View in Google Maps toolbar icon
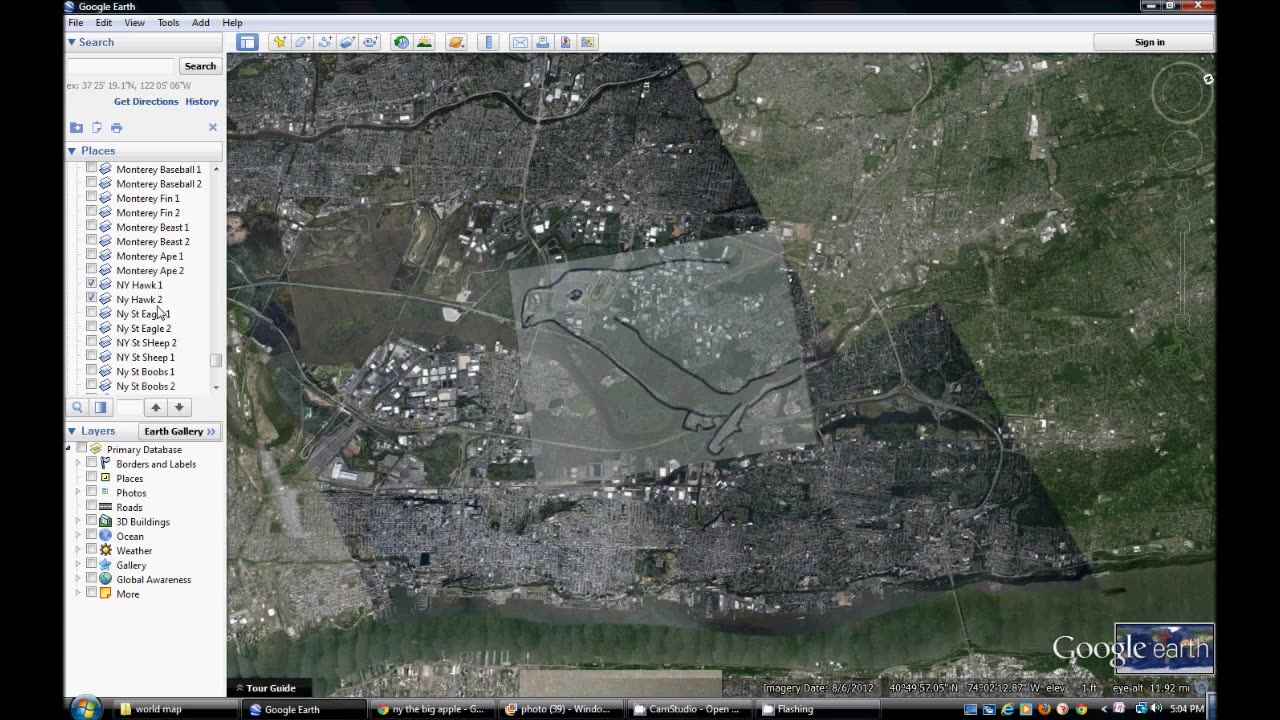The width and height of the screenshot is (1280, 720). [588, 42]
